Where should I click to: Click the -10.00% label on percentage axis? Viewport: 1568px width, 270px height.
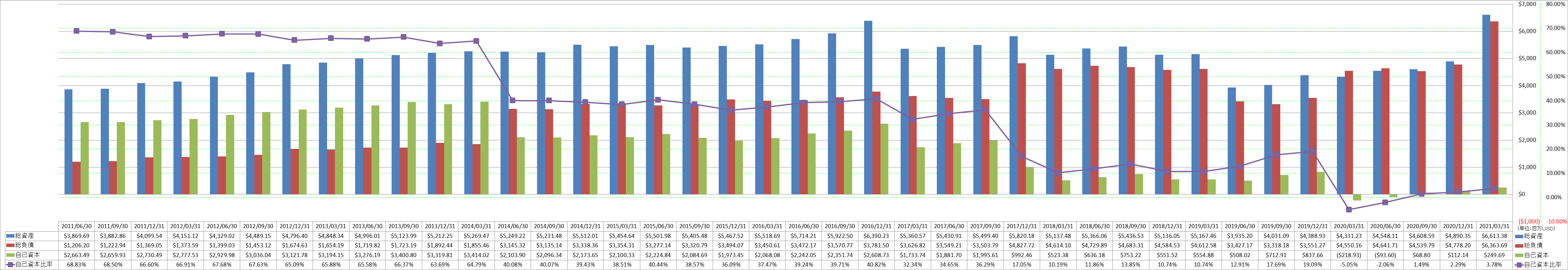coord(1556,221)
